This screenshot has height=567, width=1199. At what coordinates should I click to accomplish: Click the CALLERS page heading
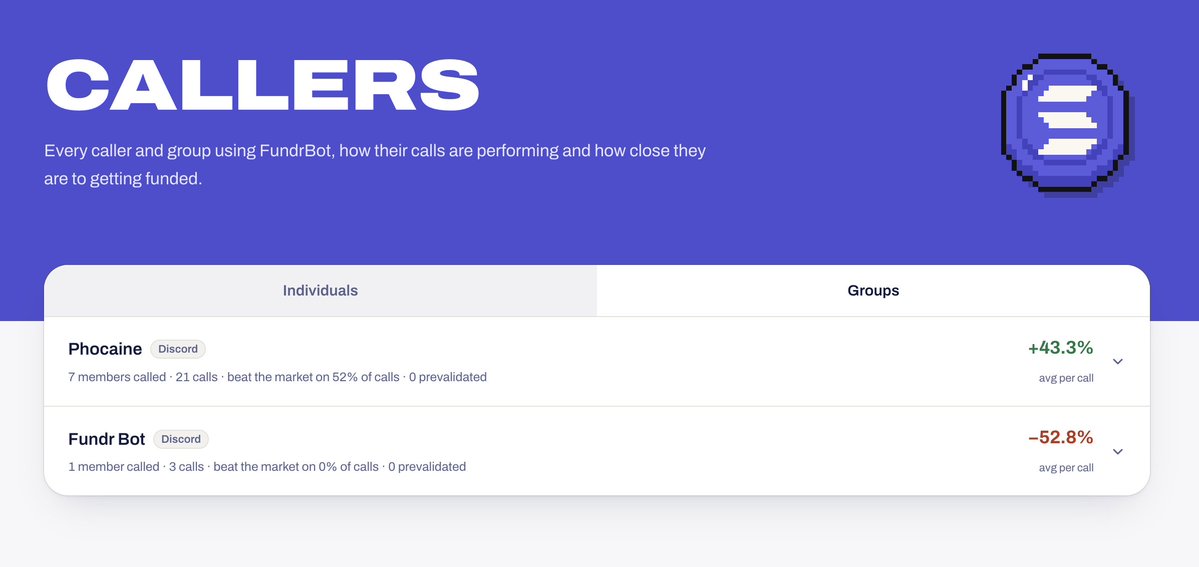coord(262,86)
